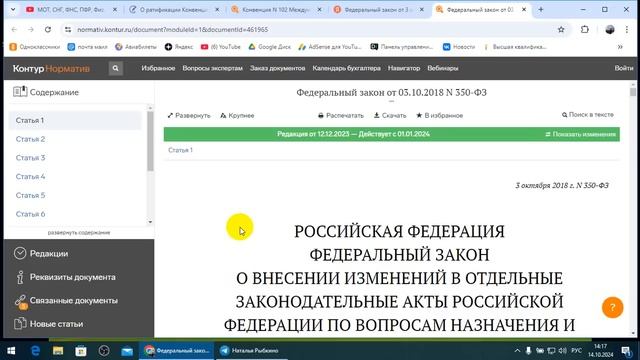Click contents list scrollbar thumb
This screenshot has height=360, width=640.
(x=150, y=141)
